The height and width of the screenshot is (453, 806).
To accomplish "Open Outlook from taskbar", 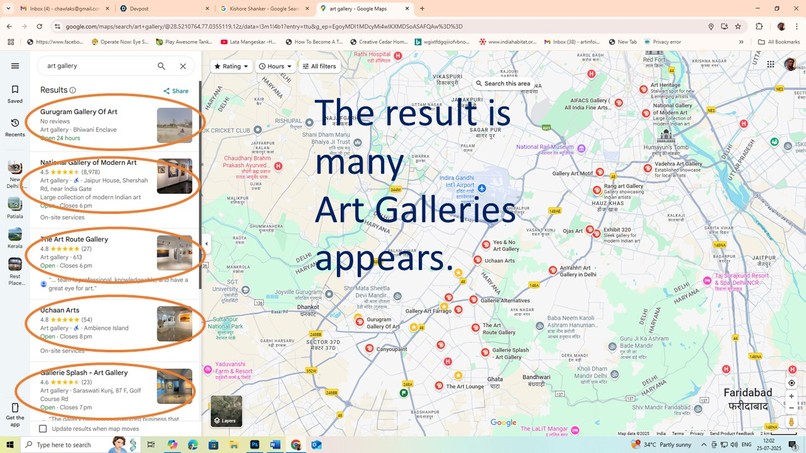I will pos(316,445).
